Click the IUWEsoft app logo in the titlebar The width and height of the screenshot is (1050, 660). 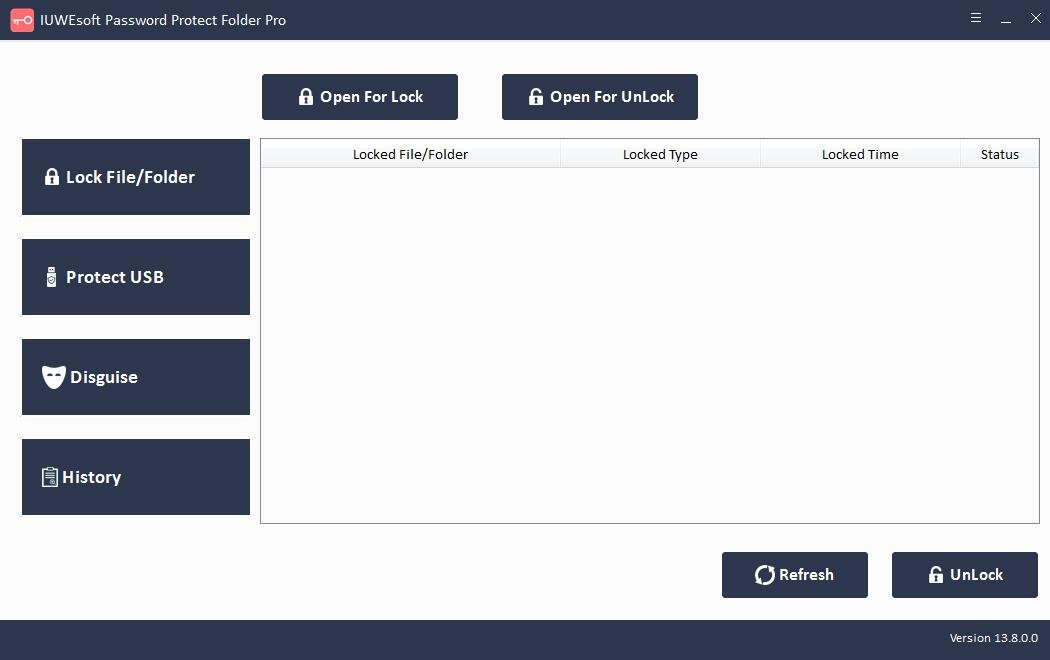click(21, 19)
